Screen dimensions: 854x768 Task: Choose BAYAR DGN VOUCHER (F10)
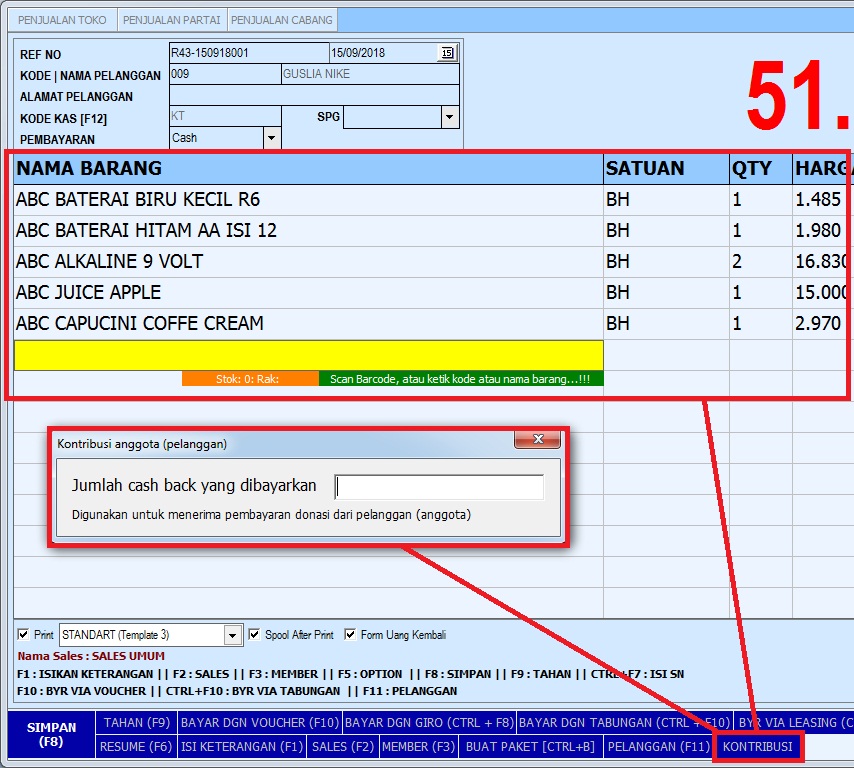(x=260, y=722)
